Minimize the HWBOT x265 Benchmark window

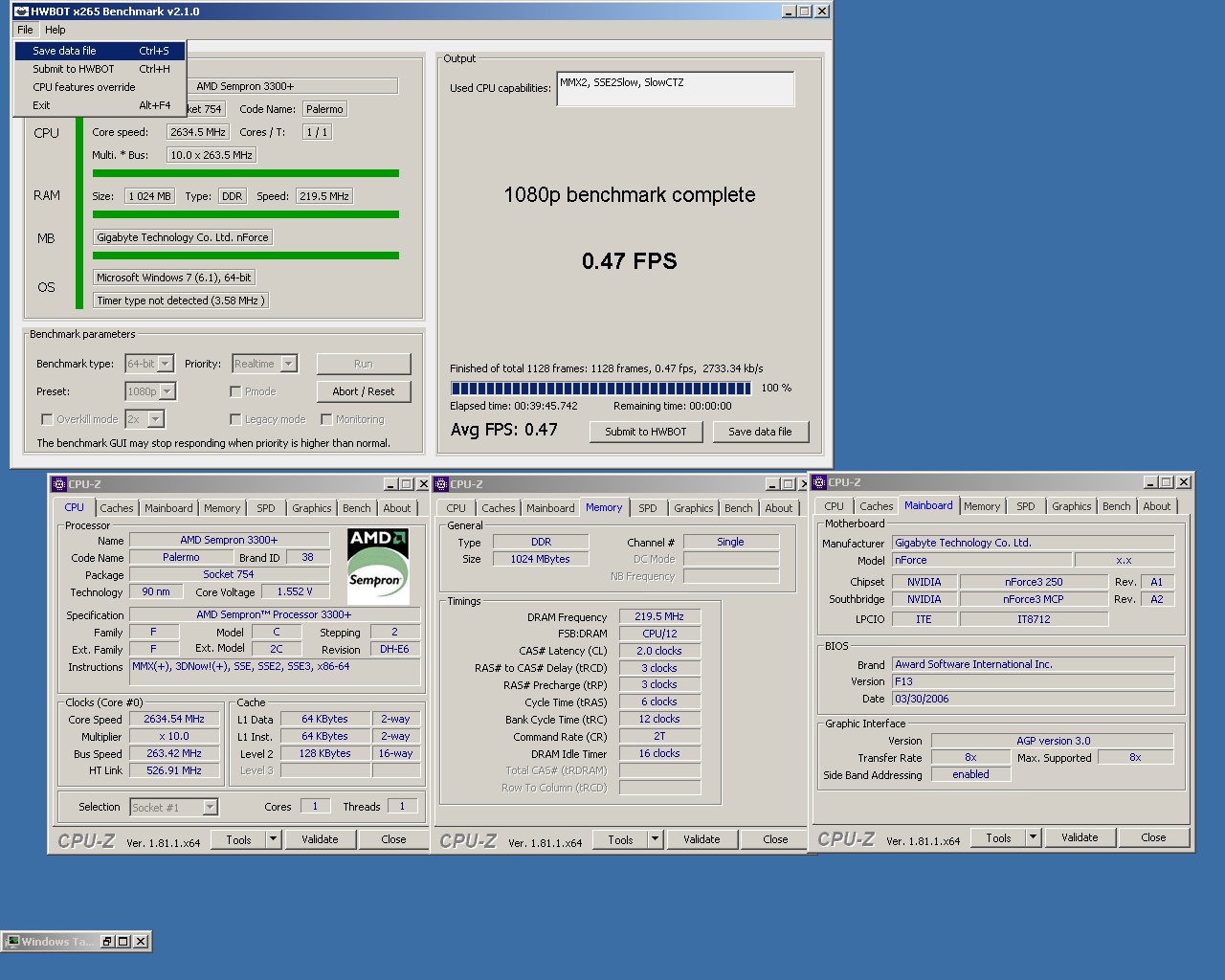(788, 11)
